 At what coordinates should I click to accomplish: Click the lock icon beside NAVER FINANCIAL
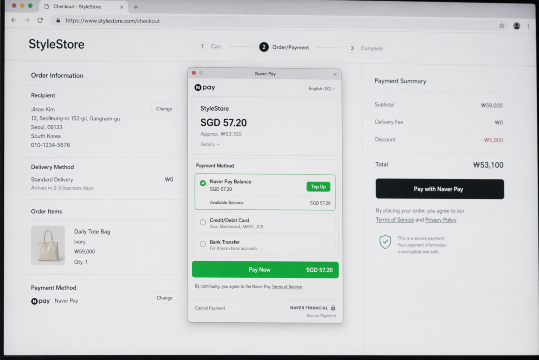(333, 308)
